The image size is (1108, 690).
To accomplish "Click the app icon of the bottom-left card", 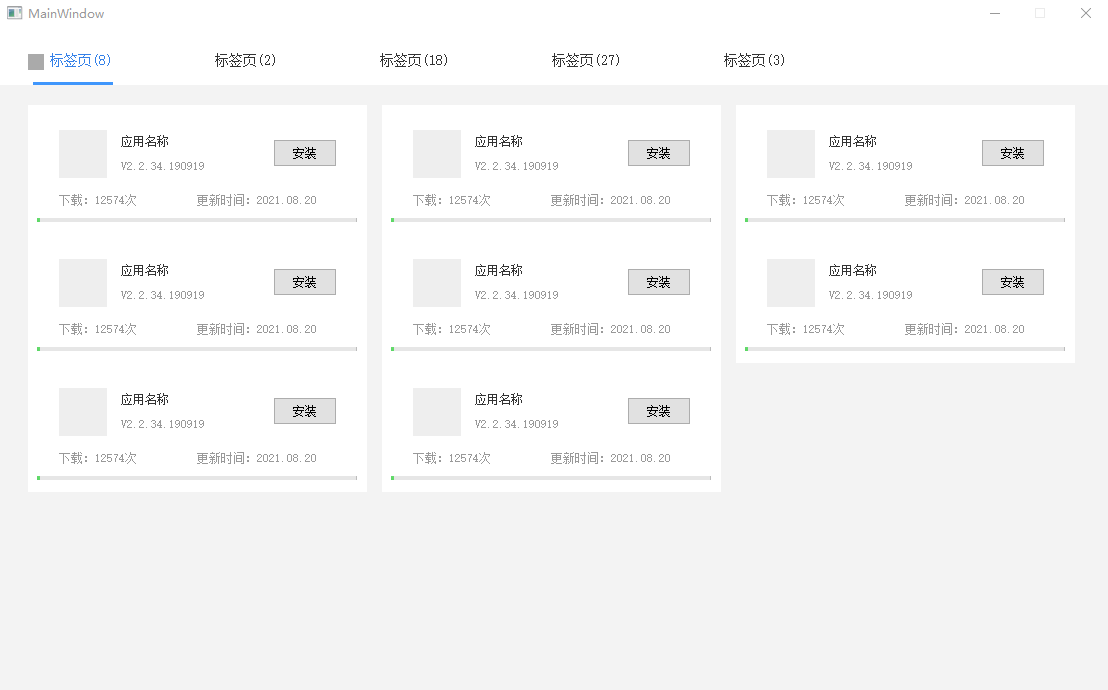I will pyautogui.click(x=83, y=411).
